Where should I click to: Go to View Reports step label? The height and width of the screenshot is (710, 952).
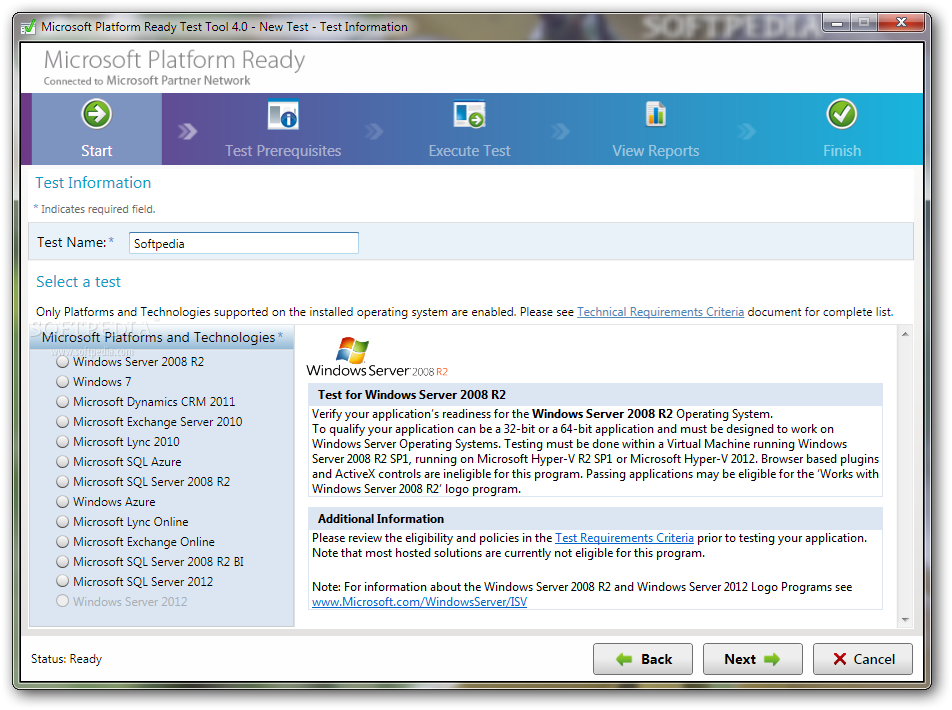tap(656, 151)
